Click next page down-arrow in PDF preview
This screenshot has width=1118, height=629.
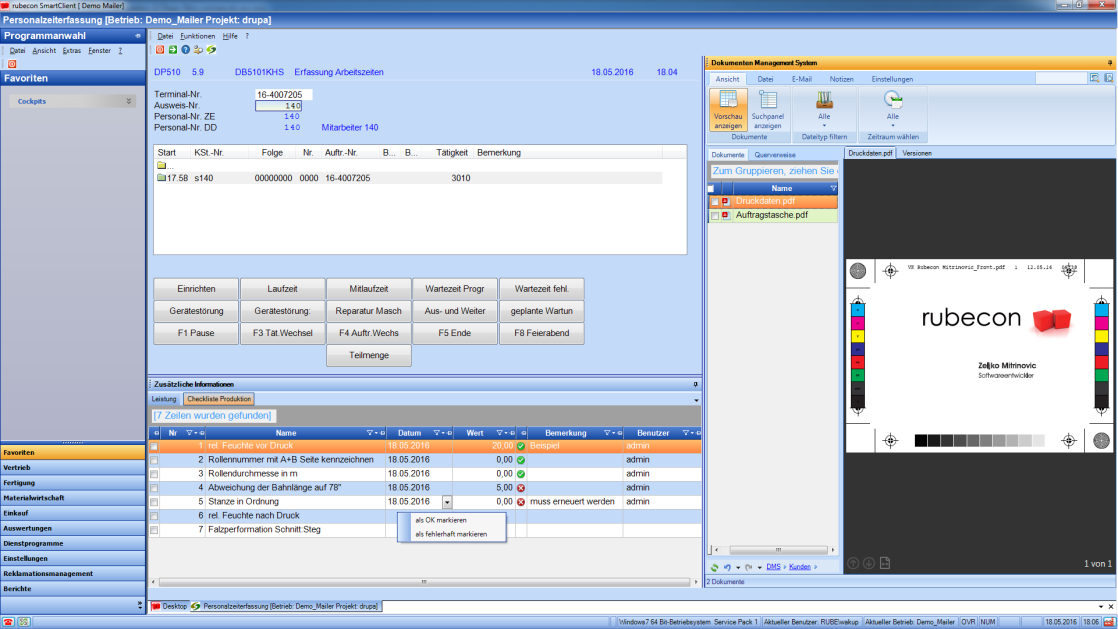869,563
